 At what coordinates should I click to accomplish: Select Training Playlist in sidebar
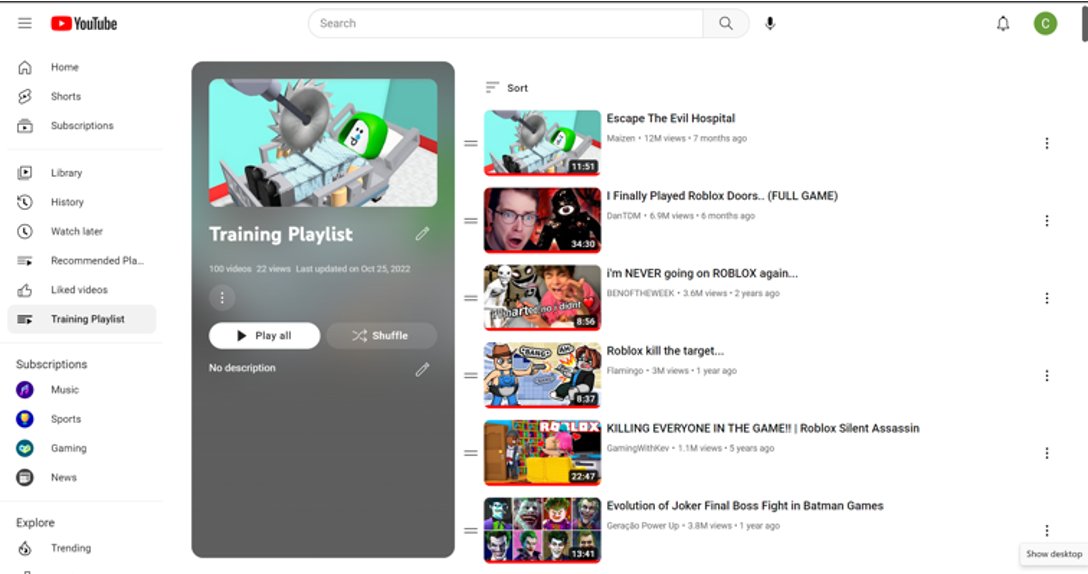click(x=82, y=319)
